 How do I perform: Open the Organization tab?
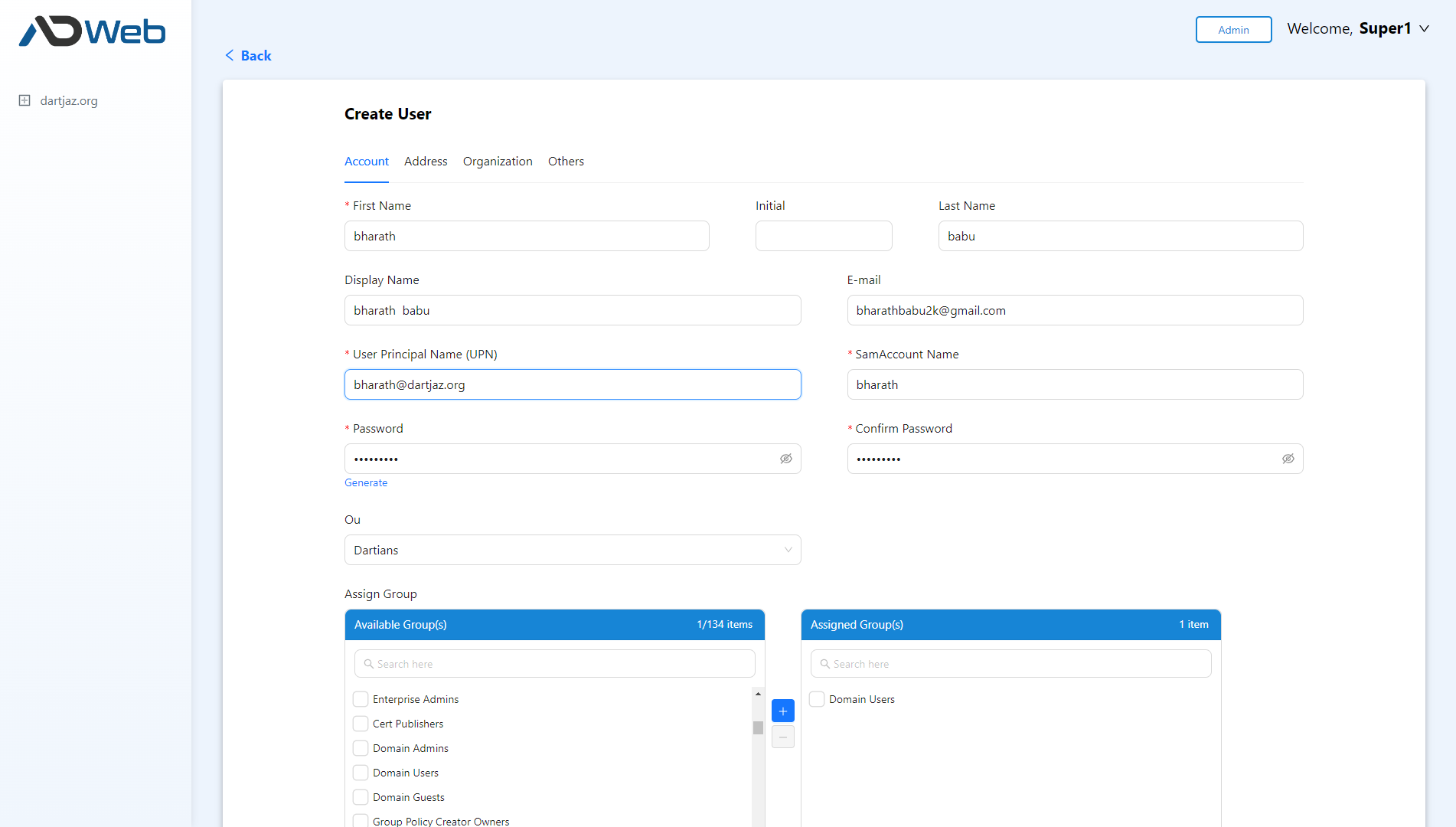click(x=498, y=162)
